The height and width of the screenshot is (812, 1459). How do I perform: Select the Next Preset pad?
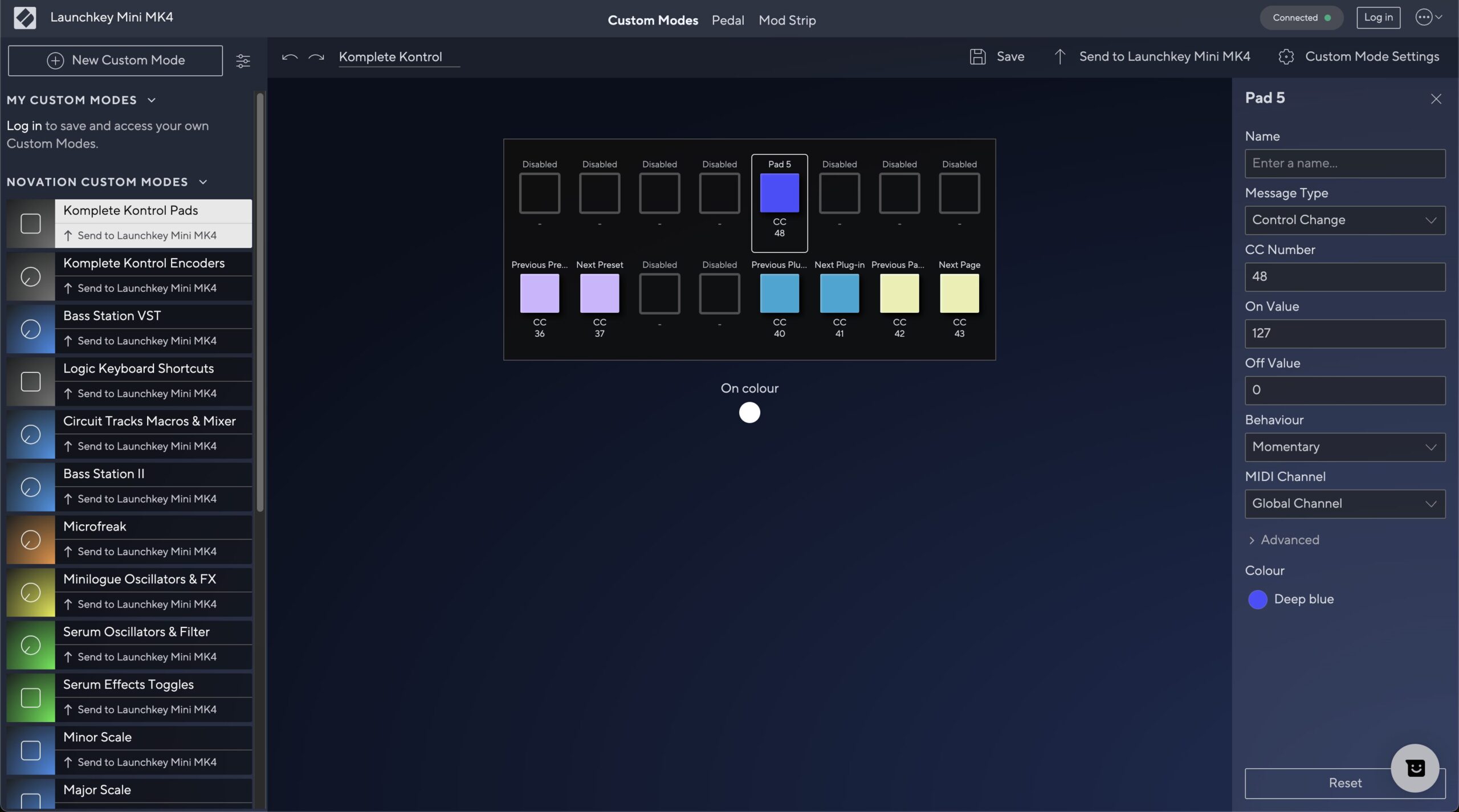599,293
